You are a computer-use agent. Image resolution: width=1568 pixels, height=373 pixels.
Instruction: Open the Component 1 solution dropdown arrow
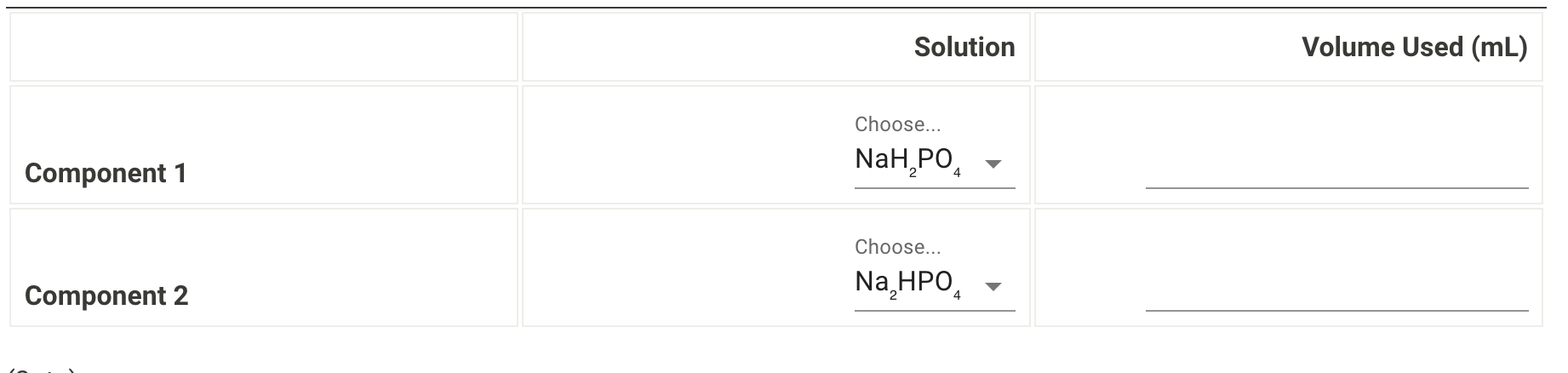tap(993, 164)
